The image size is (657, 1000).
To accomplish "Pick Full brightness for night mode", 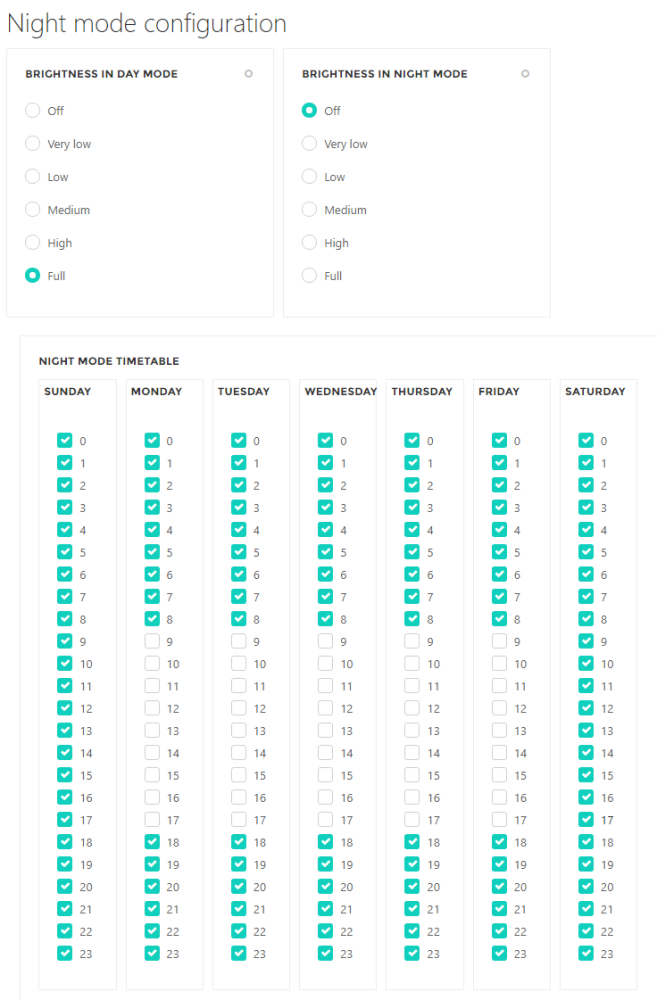I will (309, 276).
